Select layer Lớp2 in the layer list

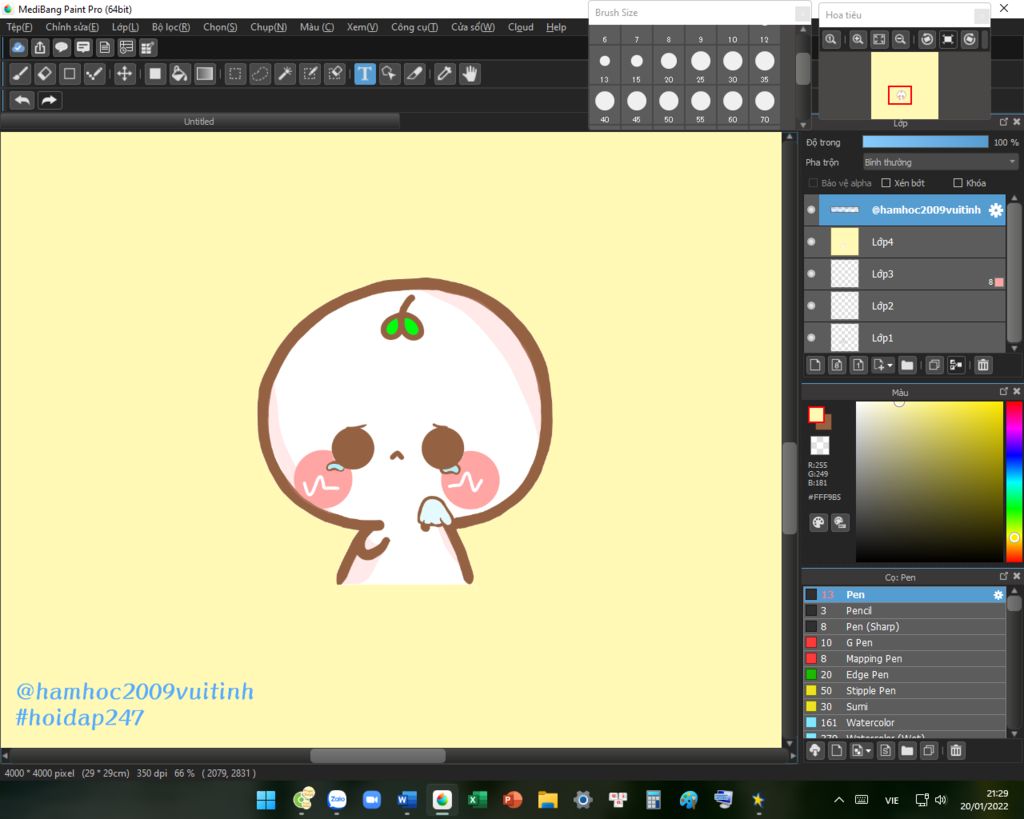pos(904,306)
